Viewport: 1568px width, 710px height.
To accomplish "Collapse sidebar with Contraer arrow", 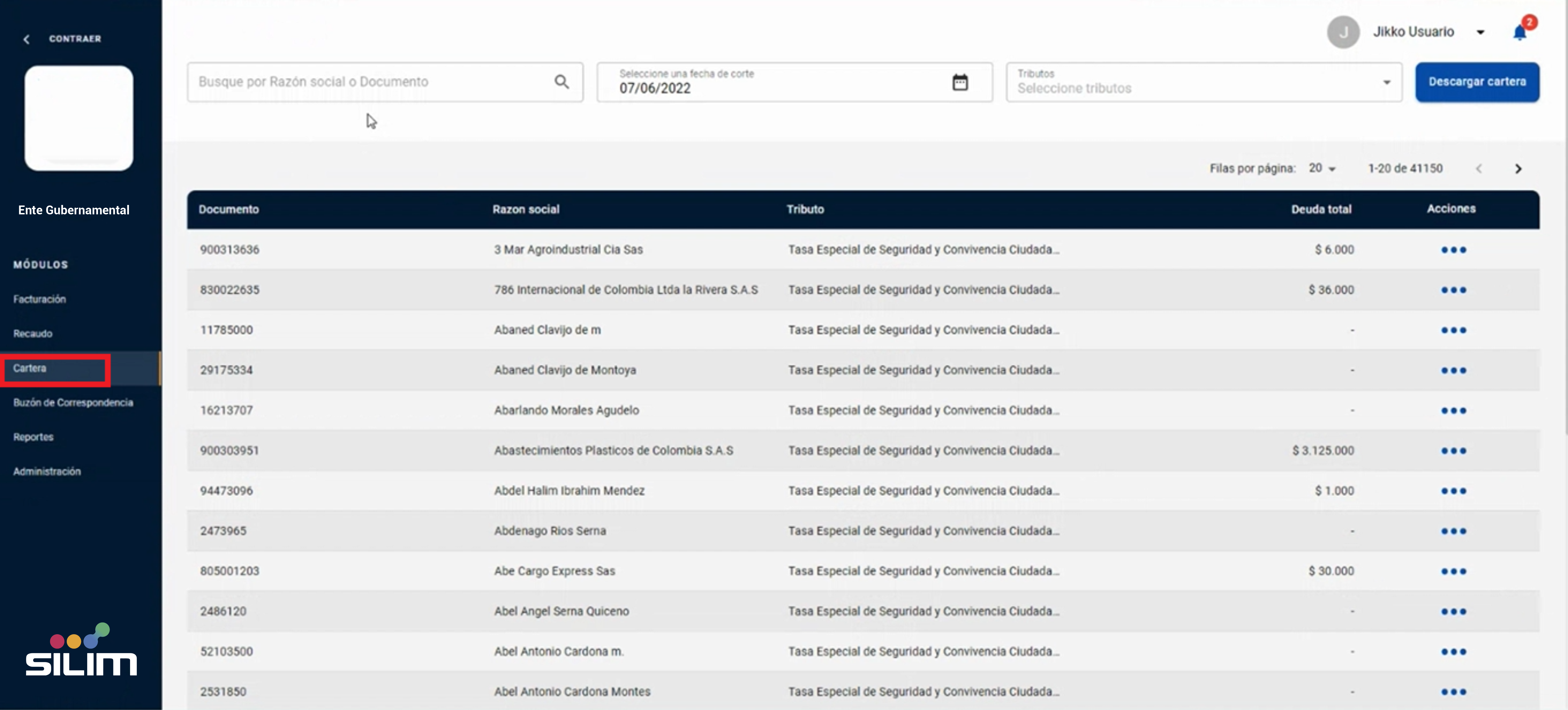I will tap(26, 40).
